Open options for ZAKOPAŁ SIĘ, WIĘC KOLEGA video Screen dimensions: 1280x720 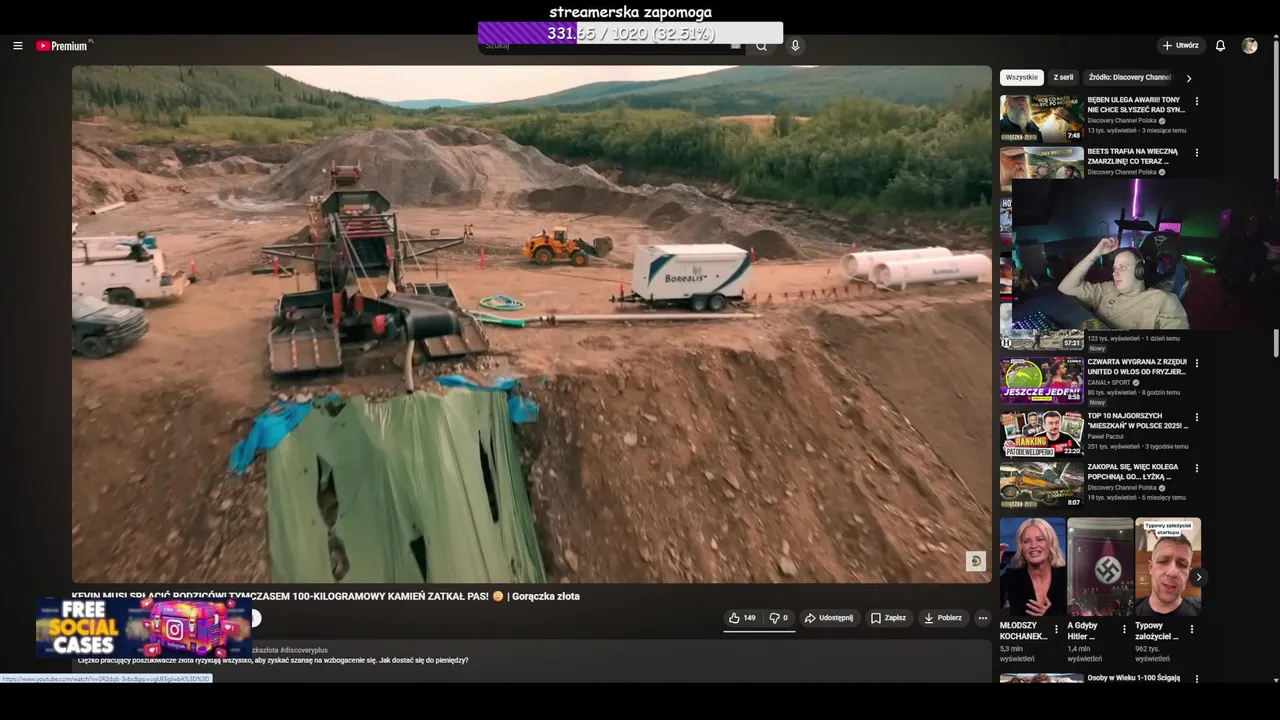click(x=1196, y=468)
